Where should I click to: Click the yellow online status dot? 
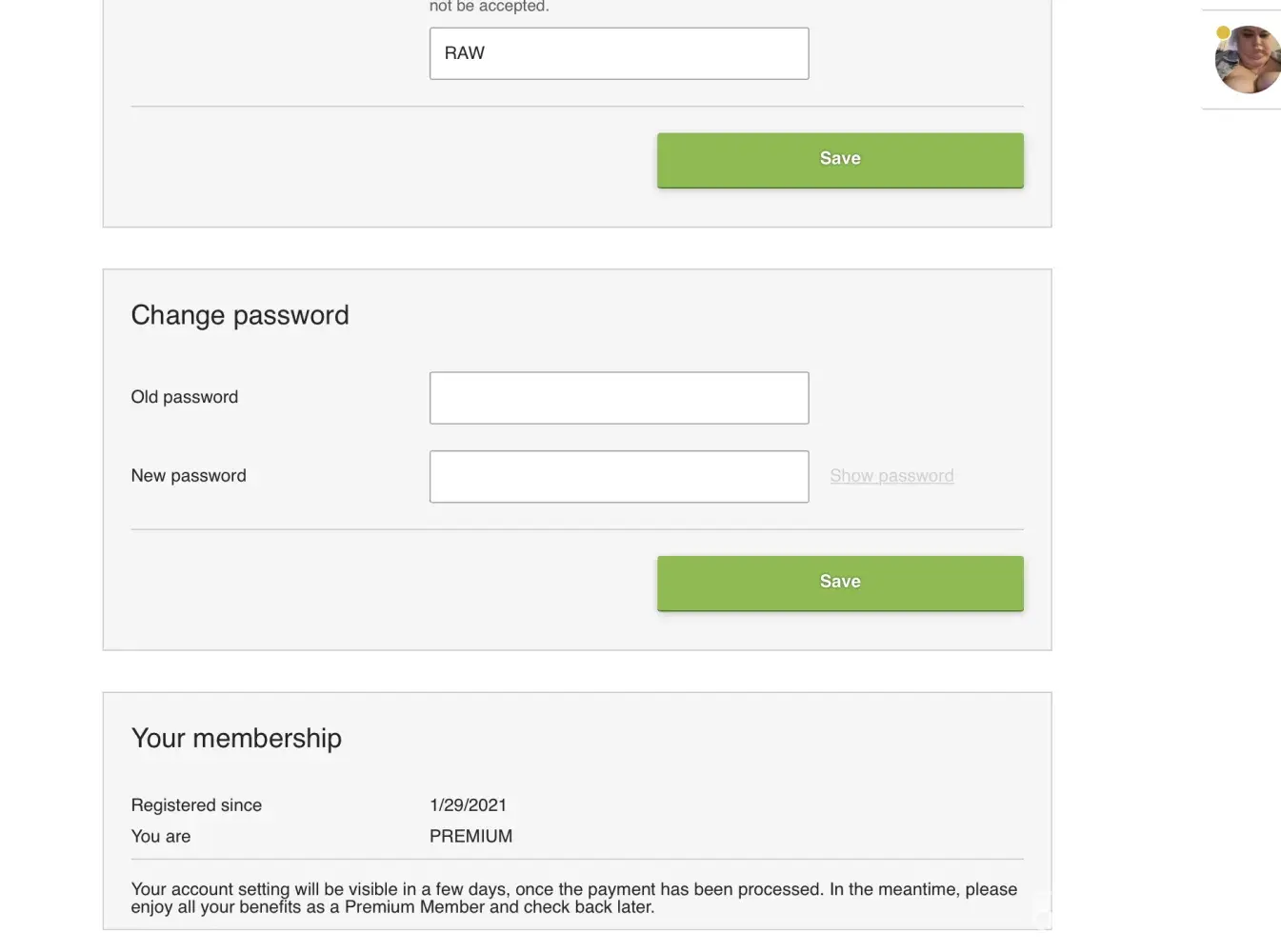point(1223,33)
